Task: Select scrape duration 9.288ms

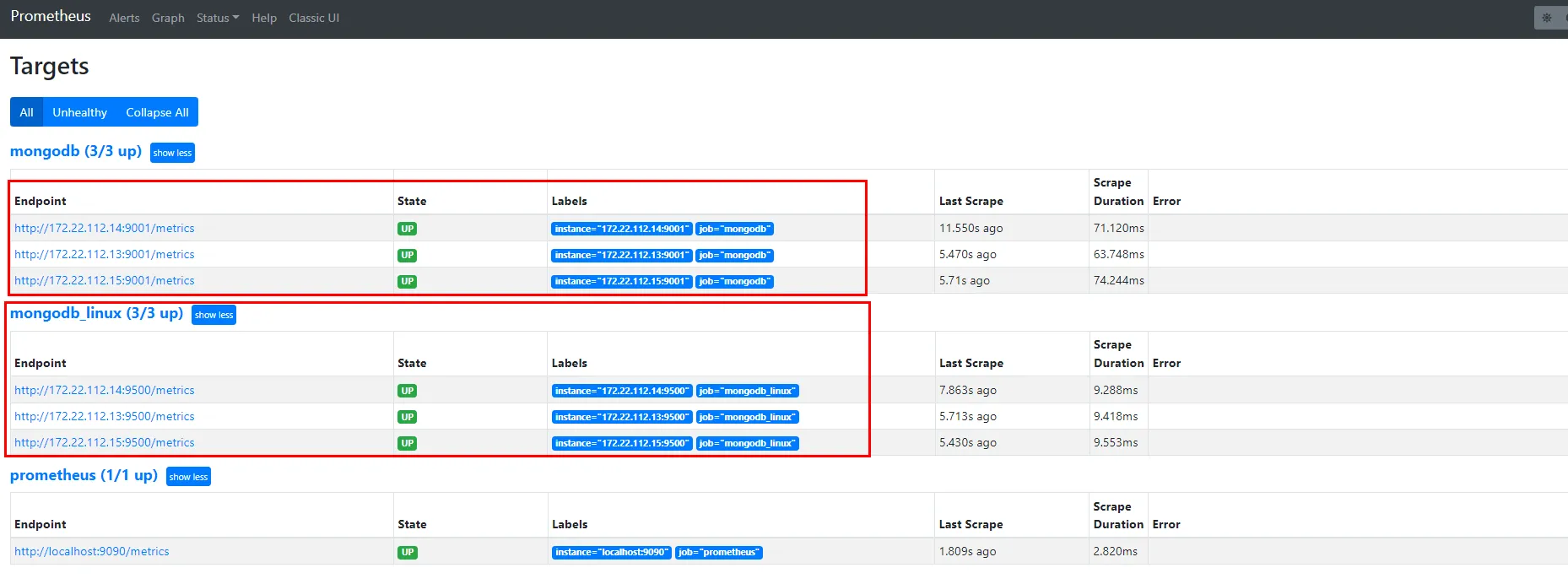Action: (x=1116, y=390)
